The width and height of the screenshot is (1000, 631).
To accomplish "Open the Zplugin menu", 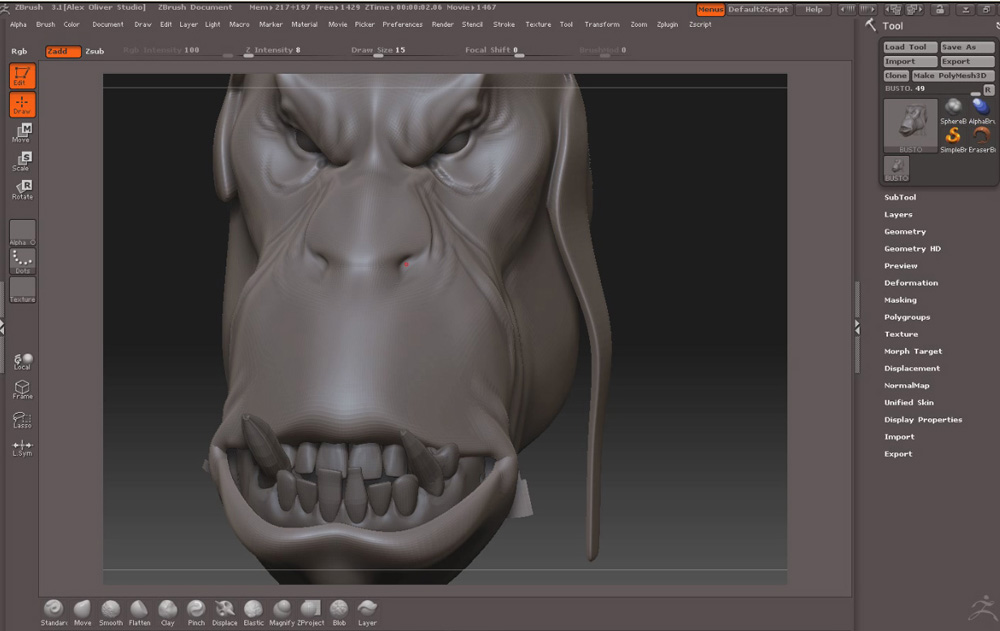I will 667,24.
